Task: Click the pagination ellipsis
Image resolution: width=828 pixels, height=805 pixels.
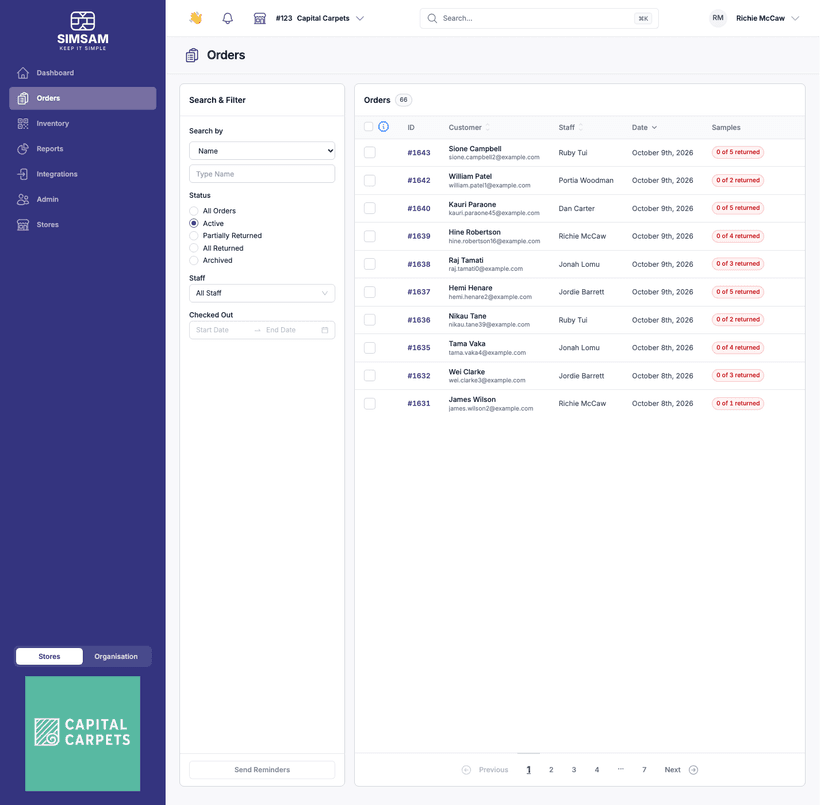Action: click(620, 769)
